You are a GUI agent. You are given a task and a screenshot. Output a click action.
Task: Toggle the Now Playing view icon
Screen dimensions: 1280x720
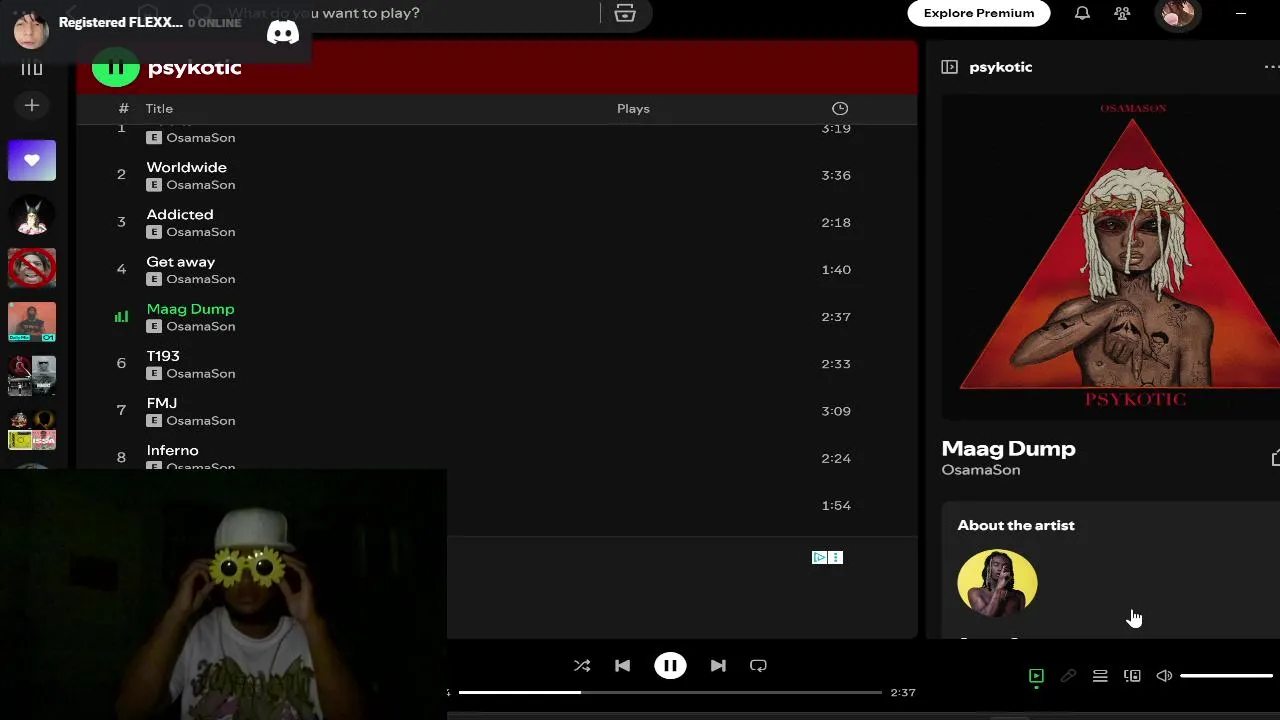(1036, 676)
